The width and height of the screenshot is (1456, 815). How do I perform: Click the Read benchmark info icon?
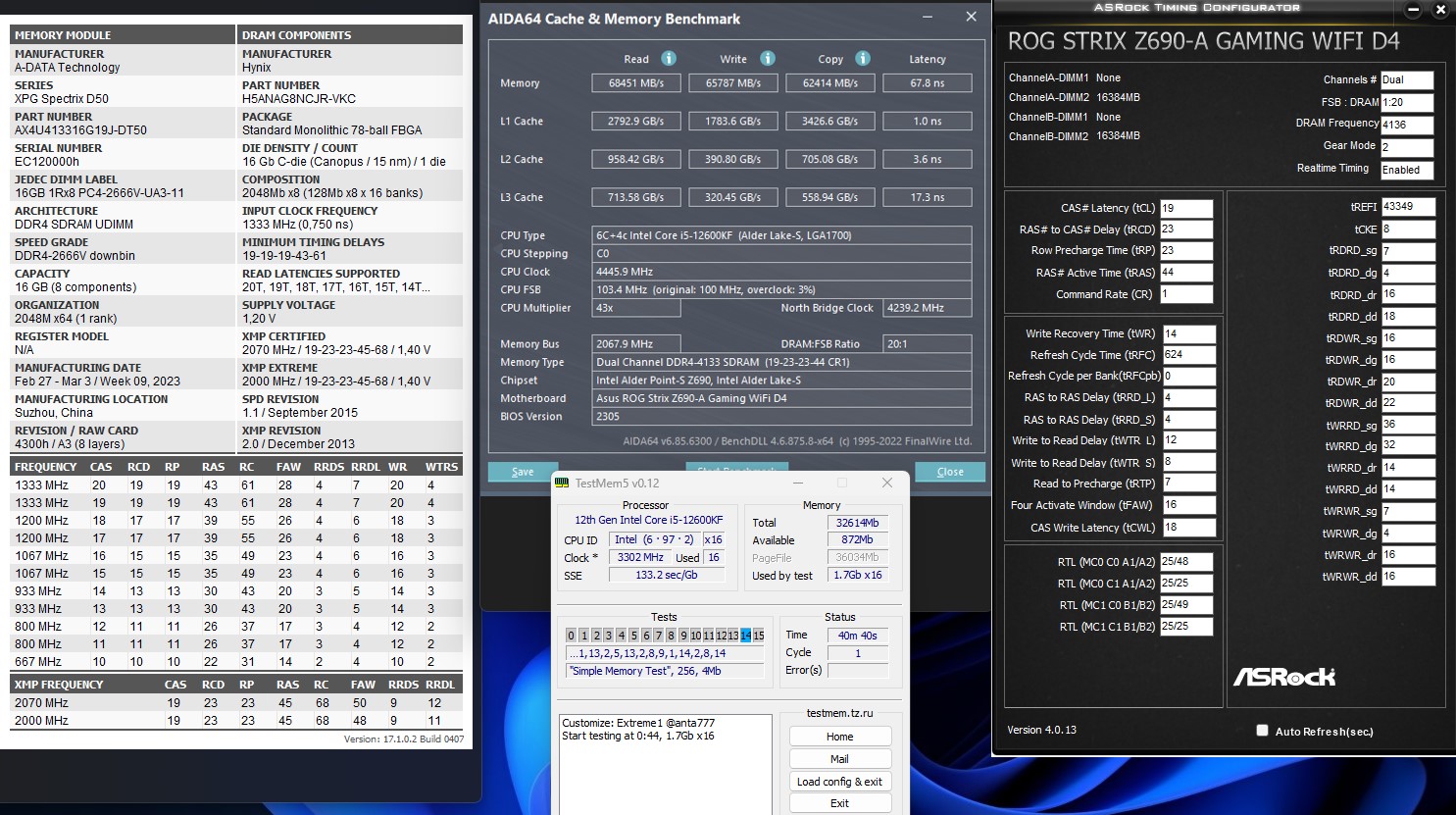point(669,59)
